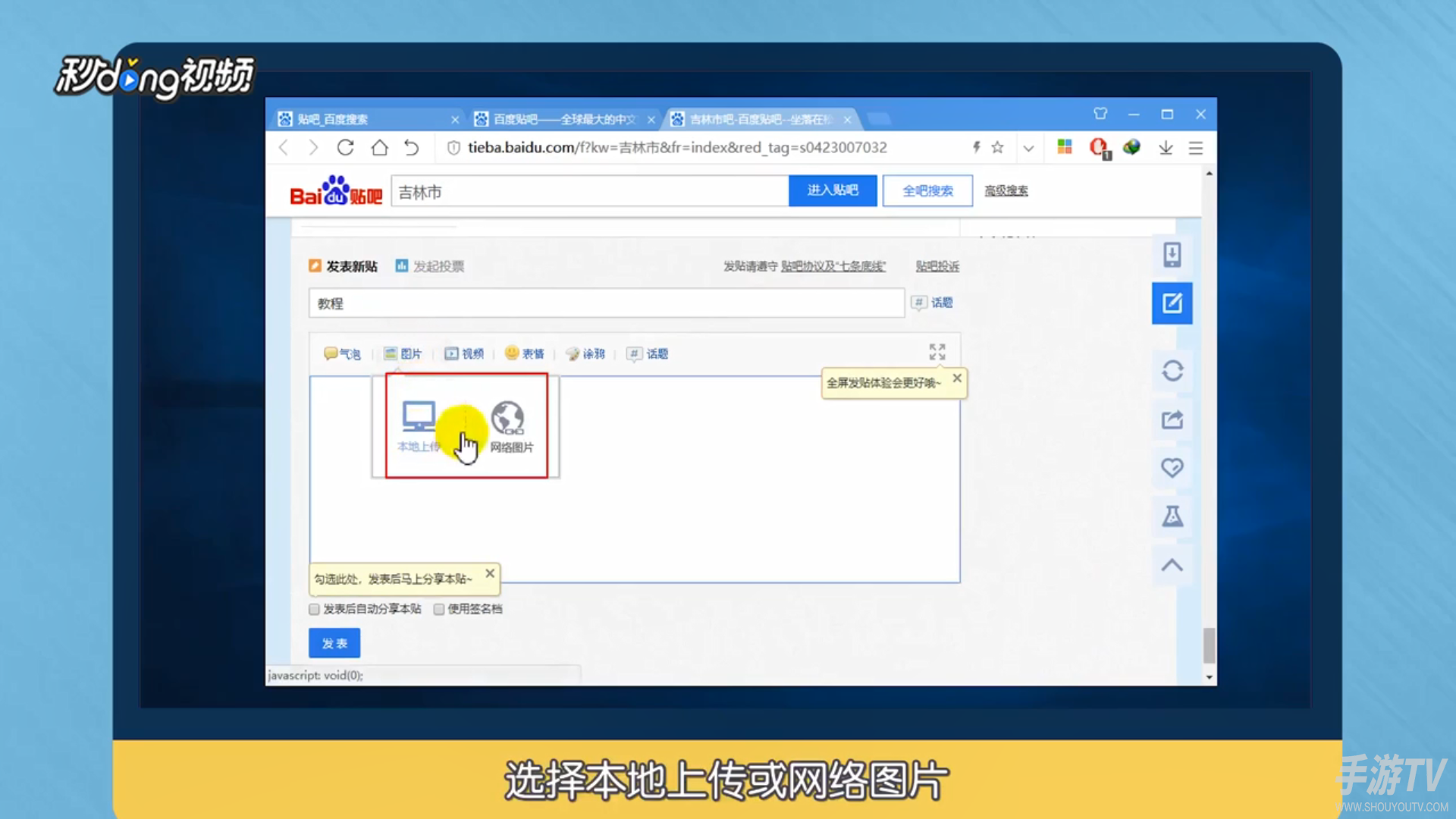Click the 话题 tag beside title field

click(x=933, y=303)
